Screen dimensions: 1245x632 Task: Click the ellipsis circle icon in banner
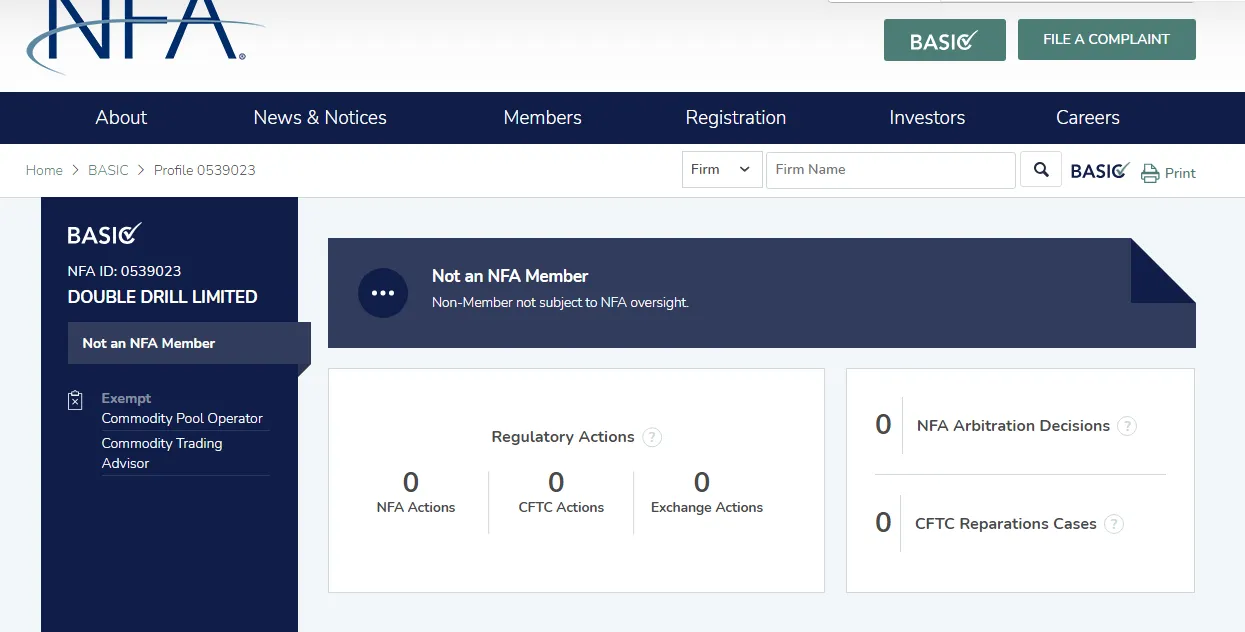click(x=383, y=293)
